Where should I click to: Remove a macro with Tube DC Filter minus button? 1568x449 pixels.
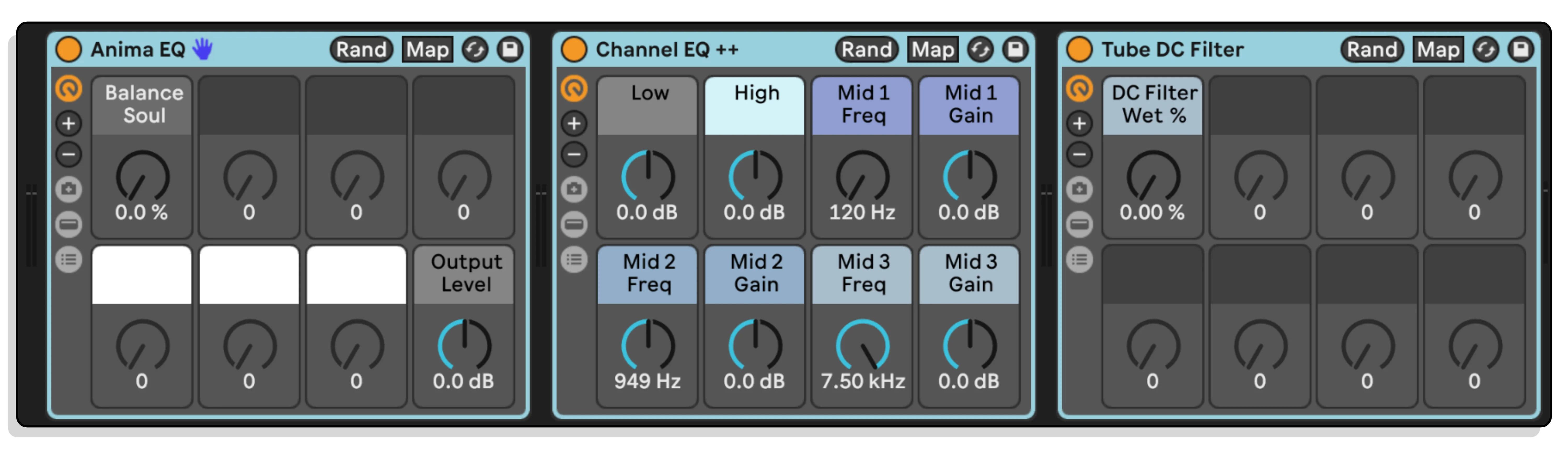tap(1079, 154)
